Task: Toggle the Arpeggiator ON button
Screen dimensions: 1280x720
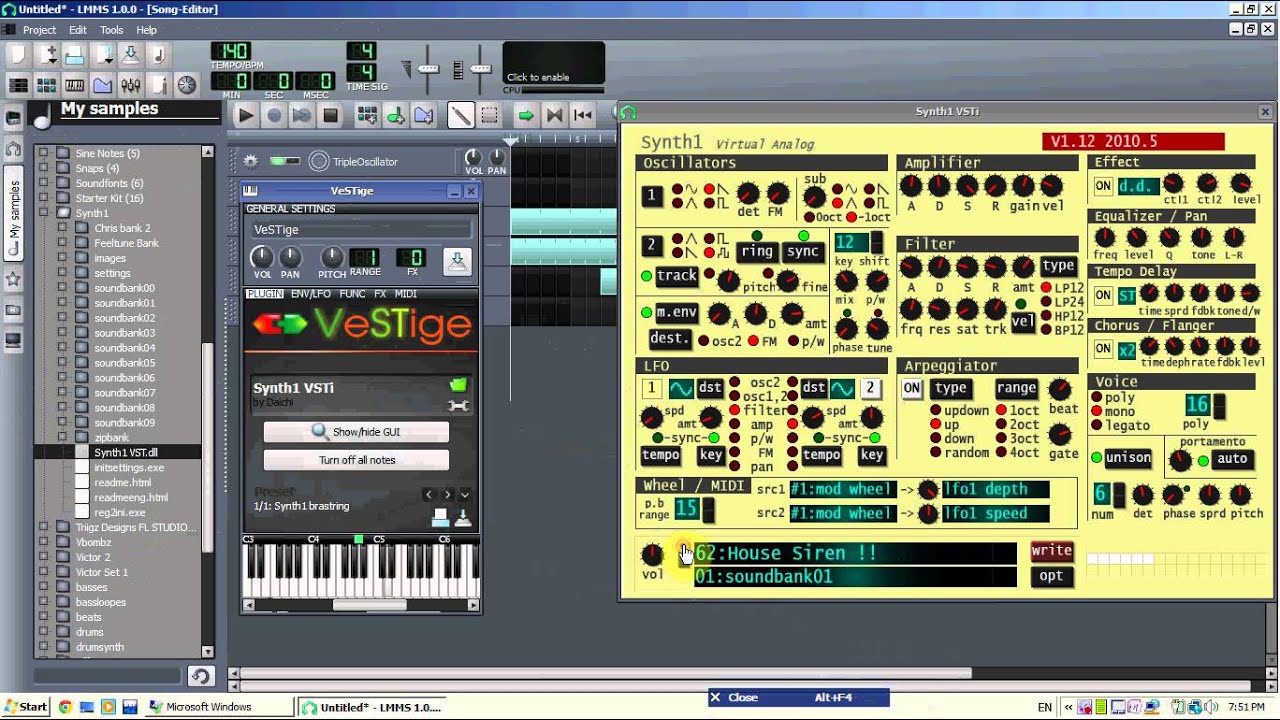Action: point(912,388)
